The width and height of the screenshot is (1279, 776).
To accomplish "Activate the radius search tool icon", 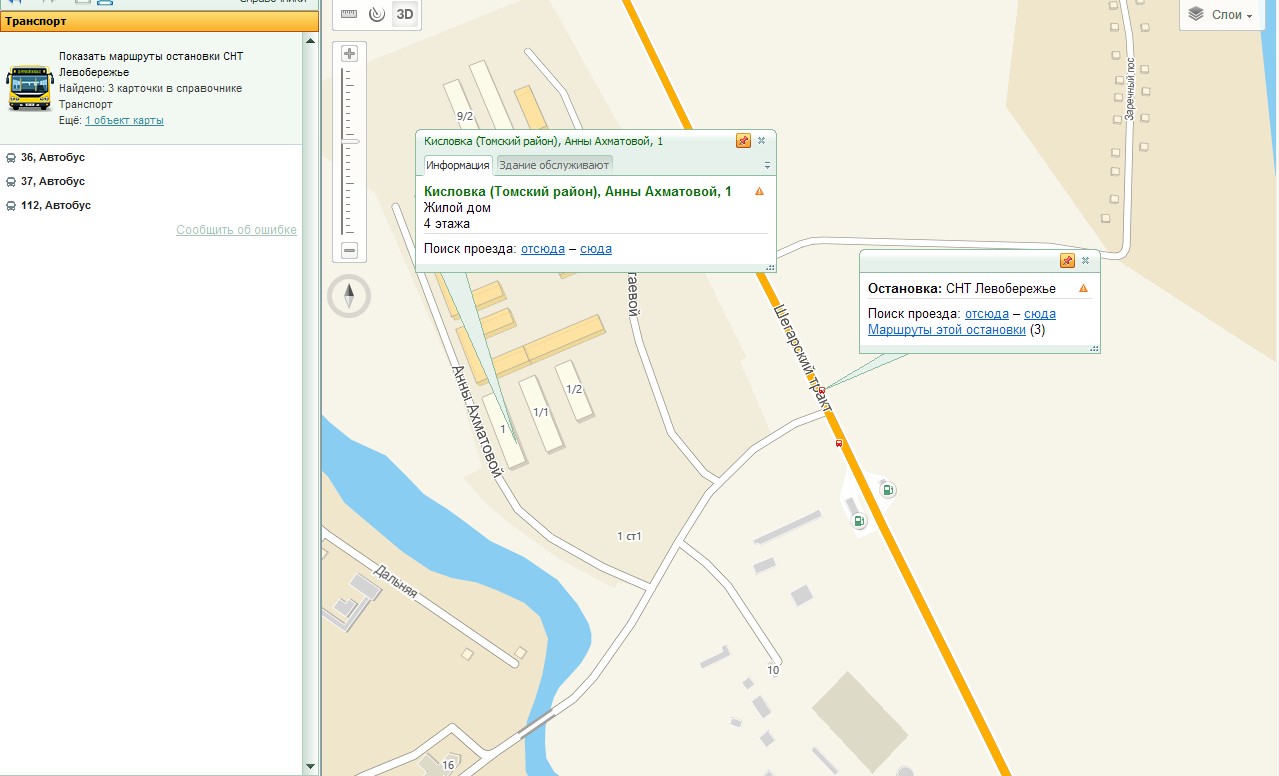I will point(376,14).
